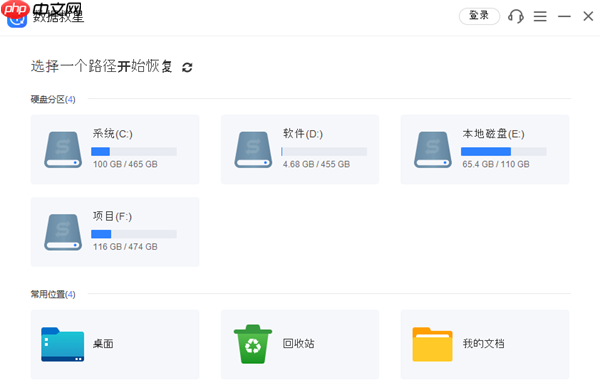600x385 pixels.
Task: Select the 本地磁盘(E:) drive icon
Action: pos(433,150)
